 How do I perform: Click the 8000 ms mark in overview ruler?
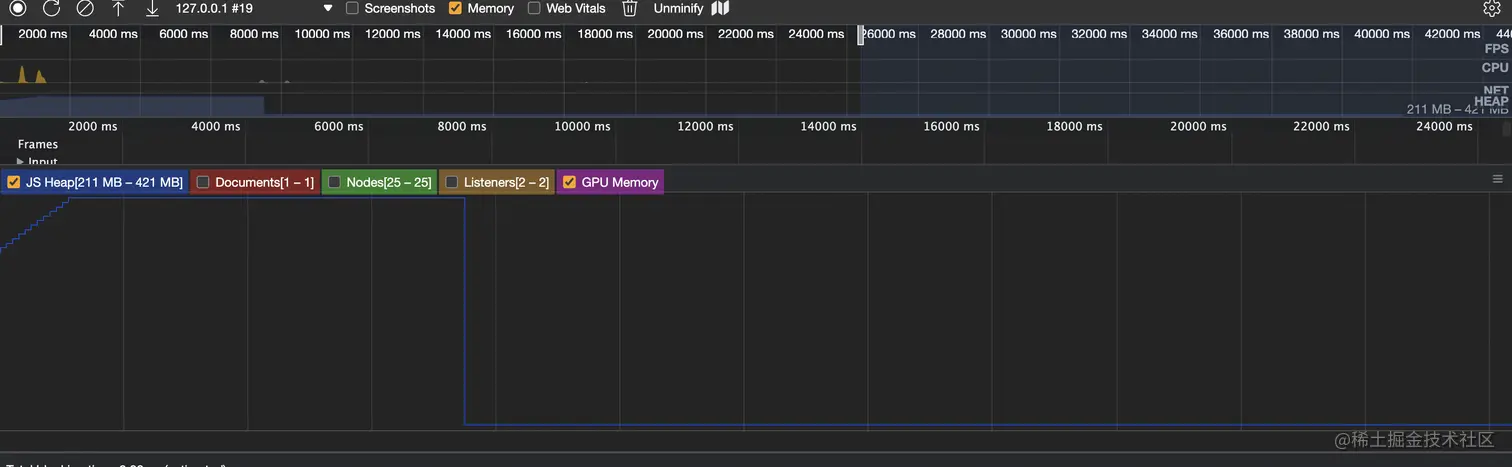pos(256,34)
